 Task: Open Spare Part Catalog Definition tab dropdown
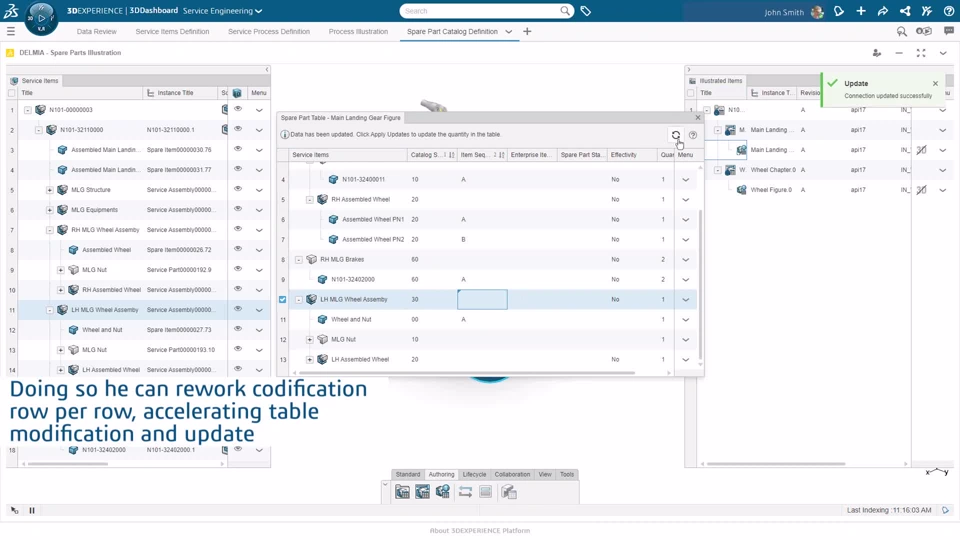point(508,31)
